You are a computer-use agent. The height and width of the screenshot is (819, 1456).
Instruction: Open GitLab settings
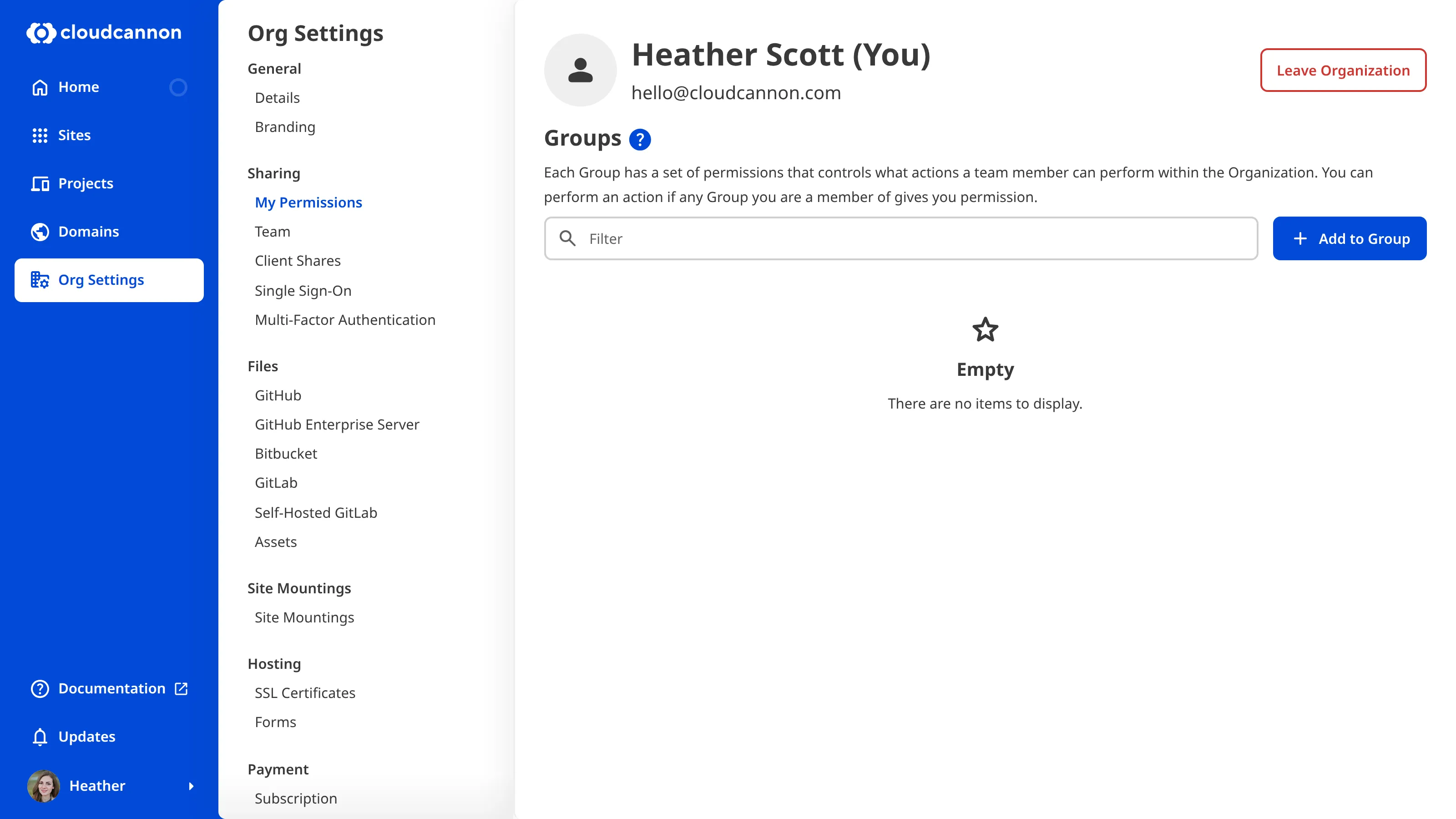(x=276, y=483)
